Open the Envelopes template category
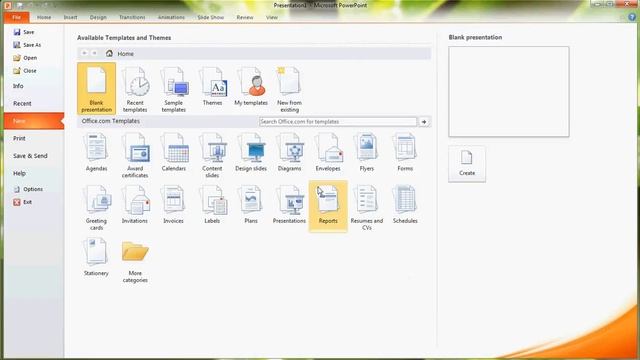 tap(328, 151)
